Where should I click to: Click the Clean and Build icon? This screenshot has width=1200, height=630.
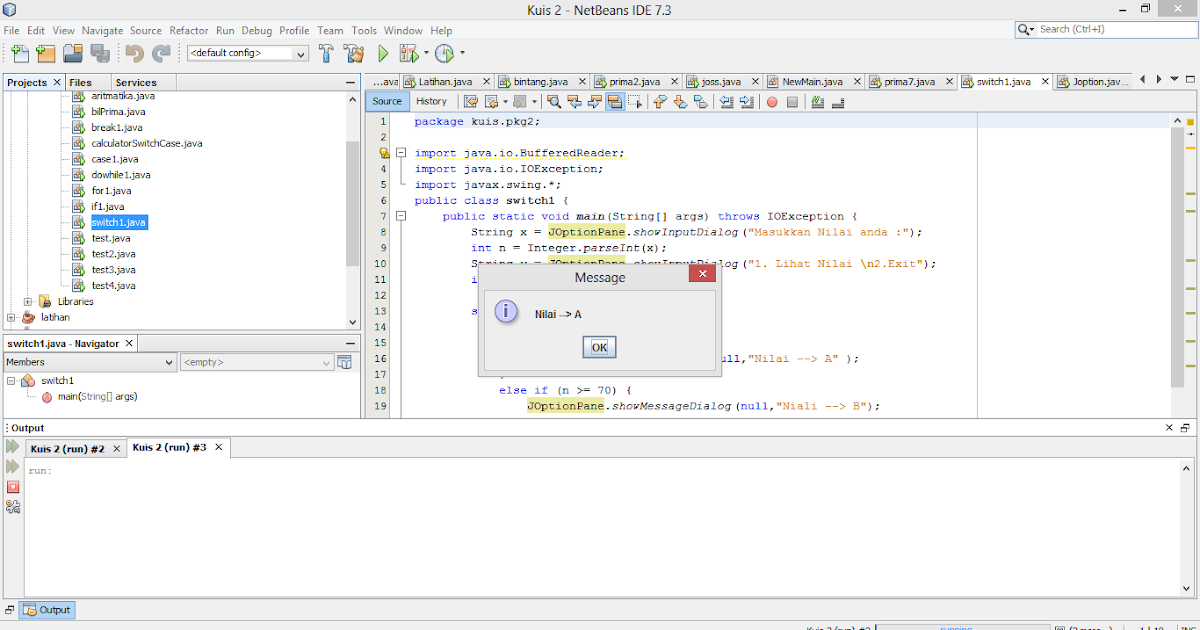coord(354,53)
